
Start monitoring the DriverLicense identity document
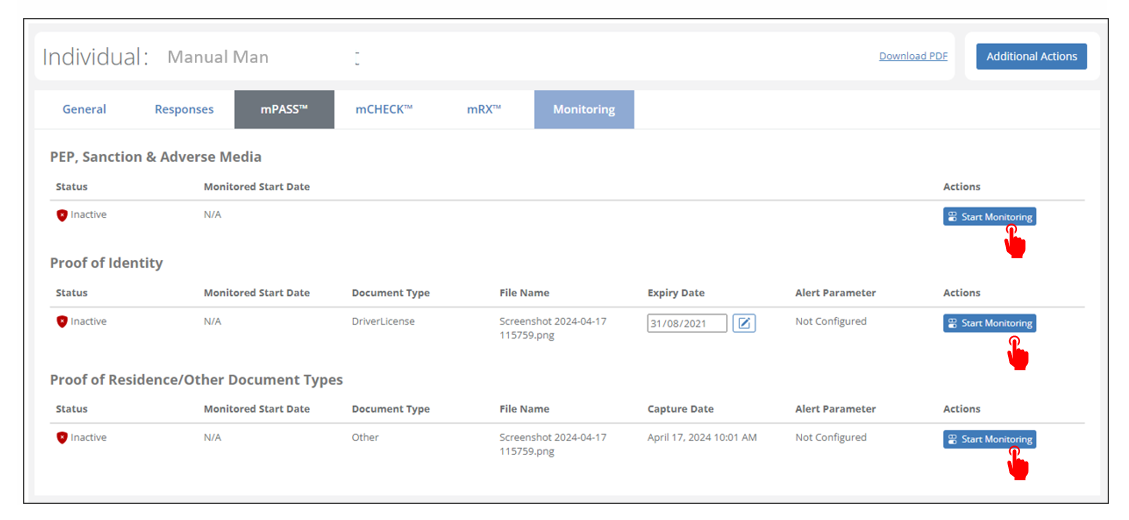pyautogui.click(x=989, y=323)
